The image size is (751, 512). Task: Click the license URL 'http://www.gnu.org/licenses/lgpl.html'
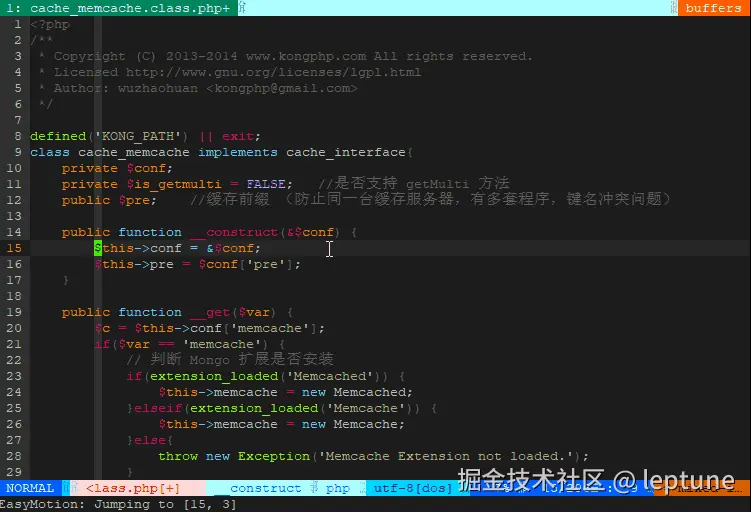pos(273,72)
